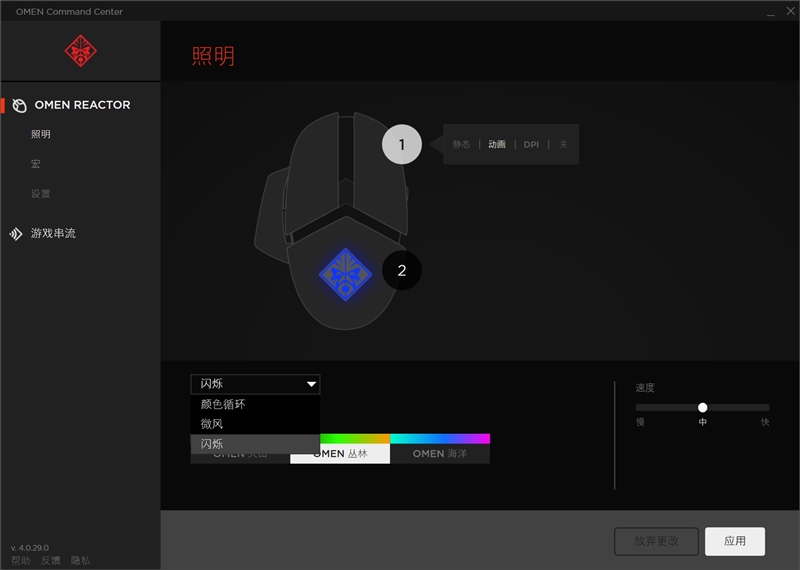Select lighting zone 2 on mouse
Image resolution: width=800 pixels, height=570 pixels.
coord(402,270)
